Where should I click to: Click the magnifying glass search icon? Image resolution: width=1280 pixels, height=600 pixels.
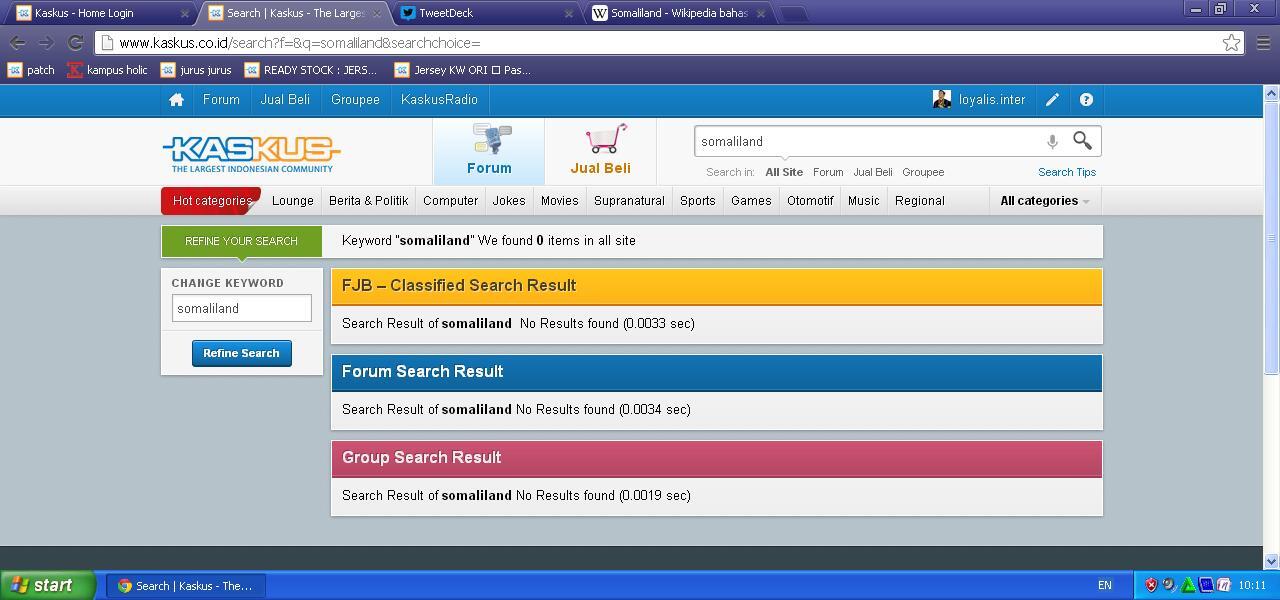(x=1082, y=141)
